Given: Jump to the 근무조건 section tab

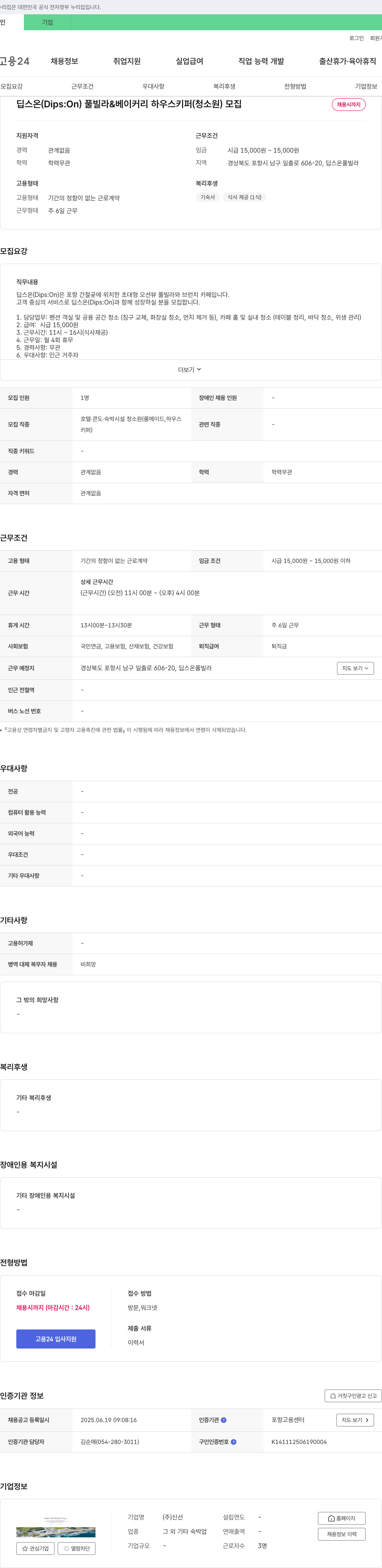Looking at the screenshot, I should coord(82,86).
